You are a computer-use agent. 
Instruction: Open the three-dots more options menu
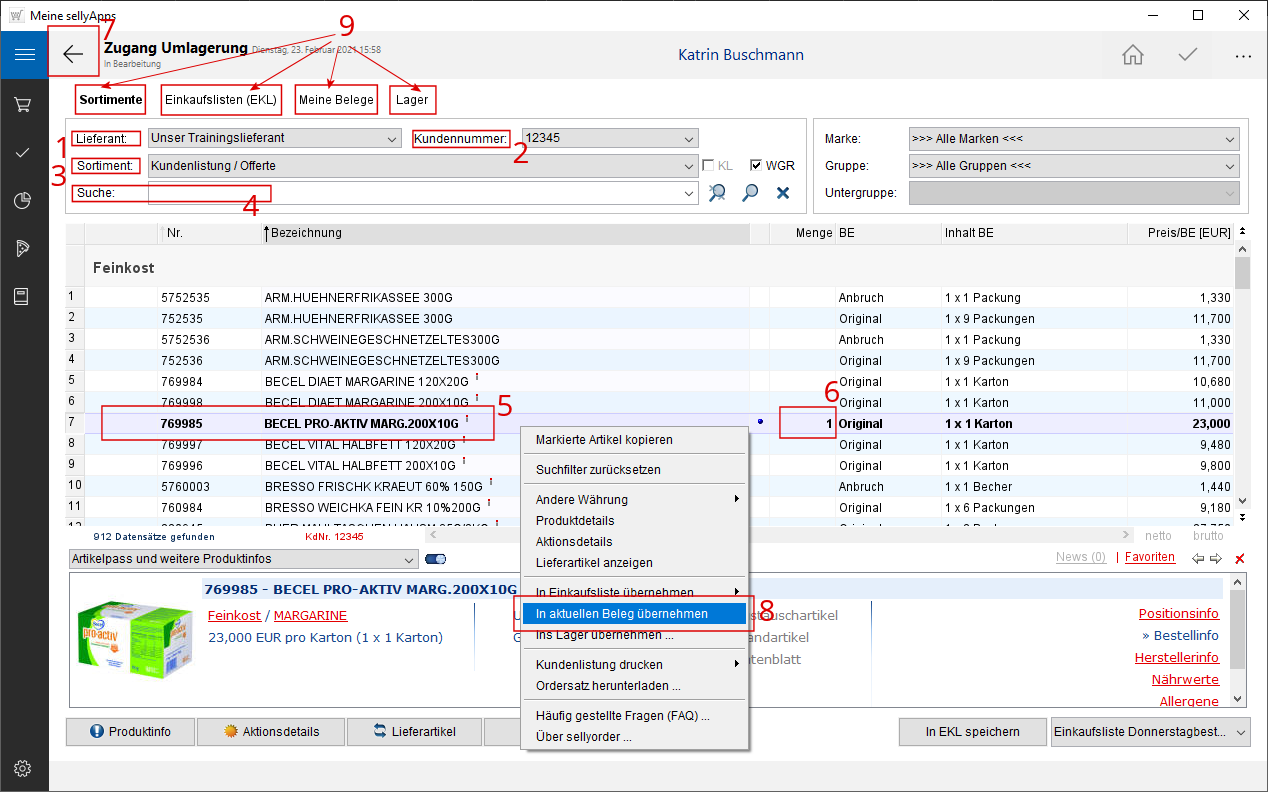click(1242, 56)
